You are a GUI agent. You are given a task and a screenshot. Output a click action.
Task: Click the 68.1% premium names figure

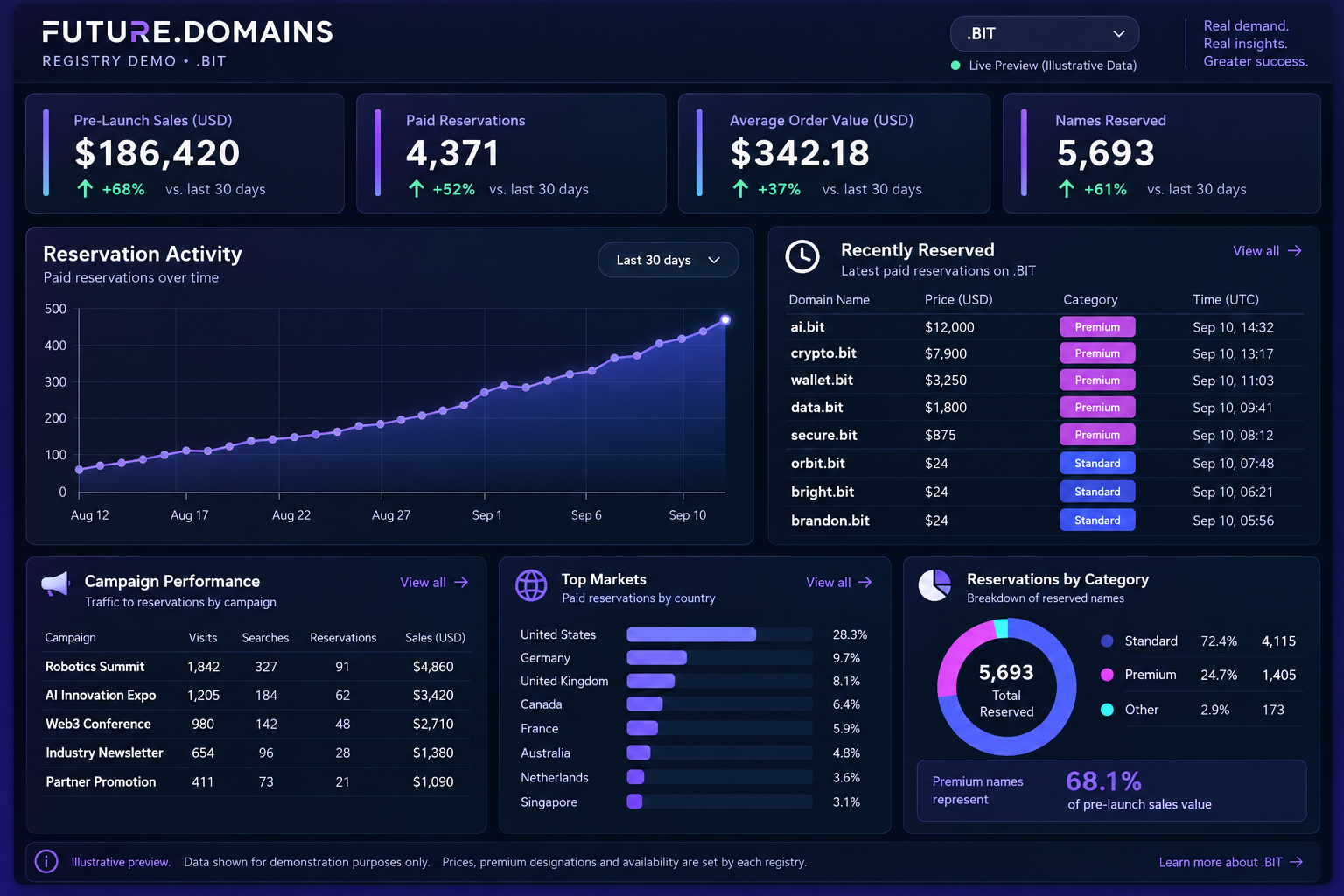pos(1103,780)
